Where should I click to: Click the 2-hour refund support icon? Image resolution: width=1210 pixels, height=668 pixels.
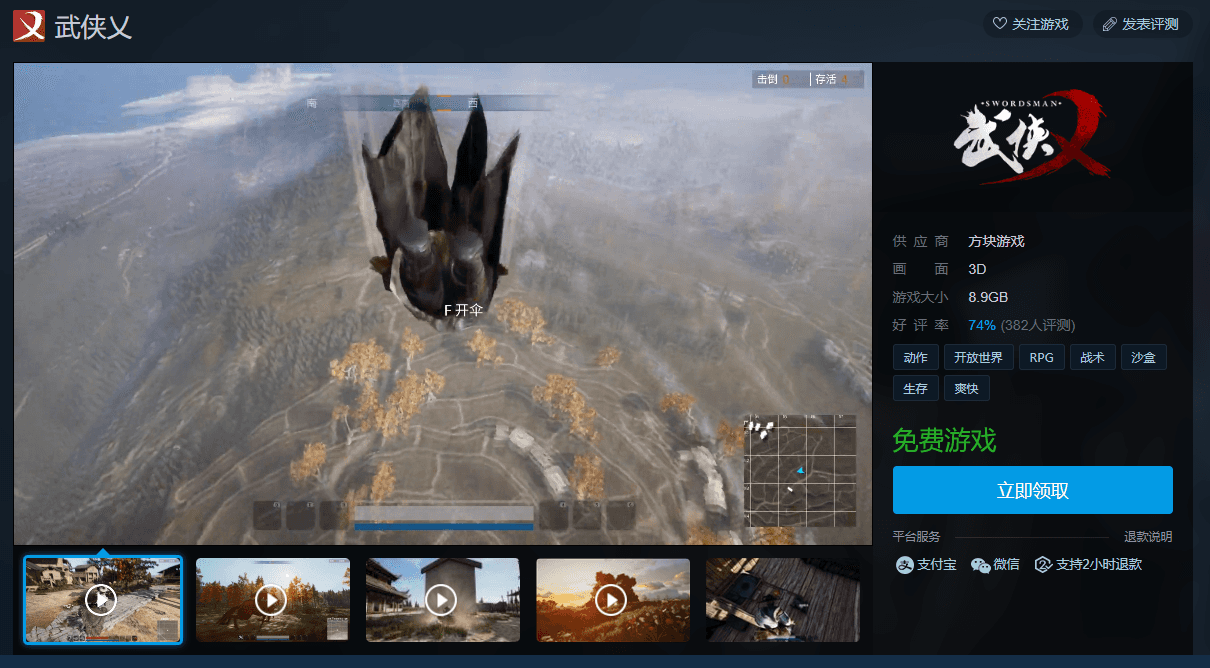coord(1043,565)
